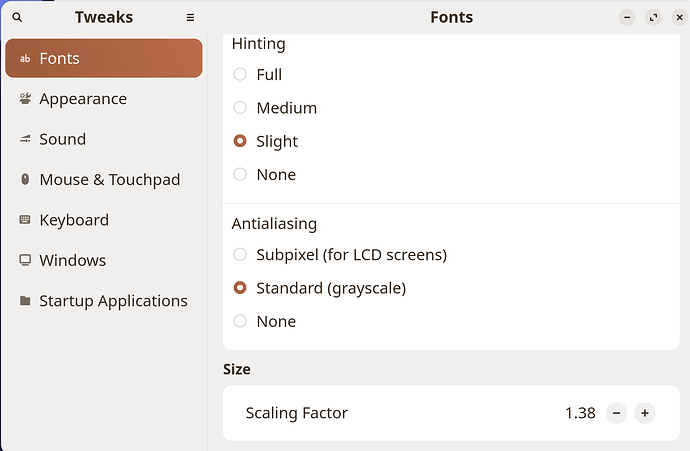The height and width of the screenshot is (451, 690).
Task: Open the Appearance settings page
Action: tap(83, 99)
